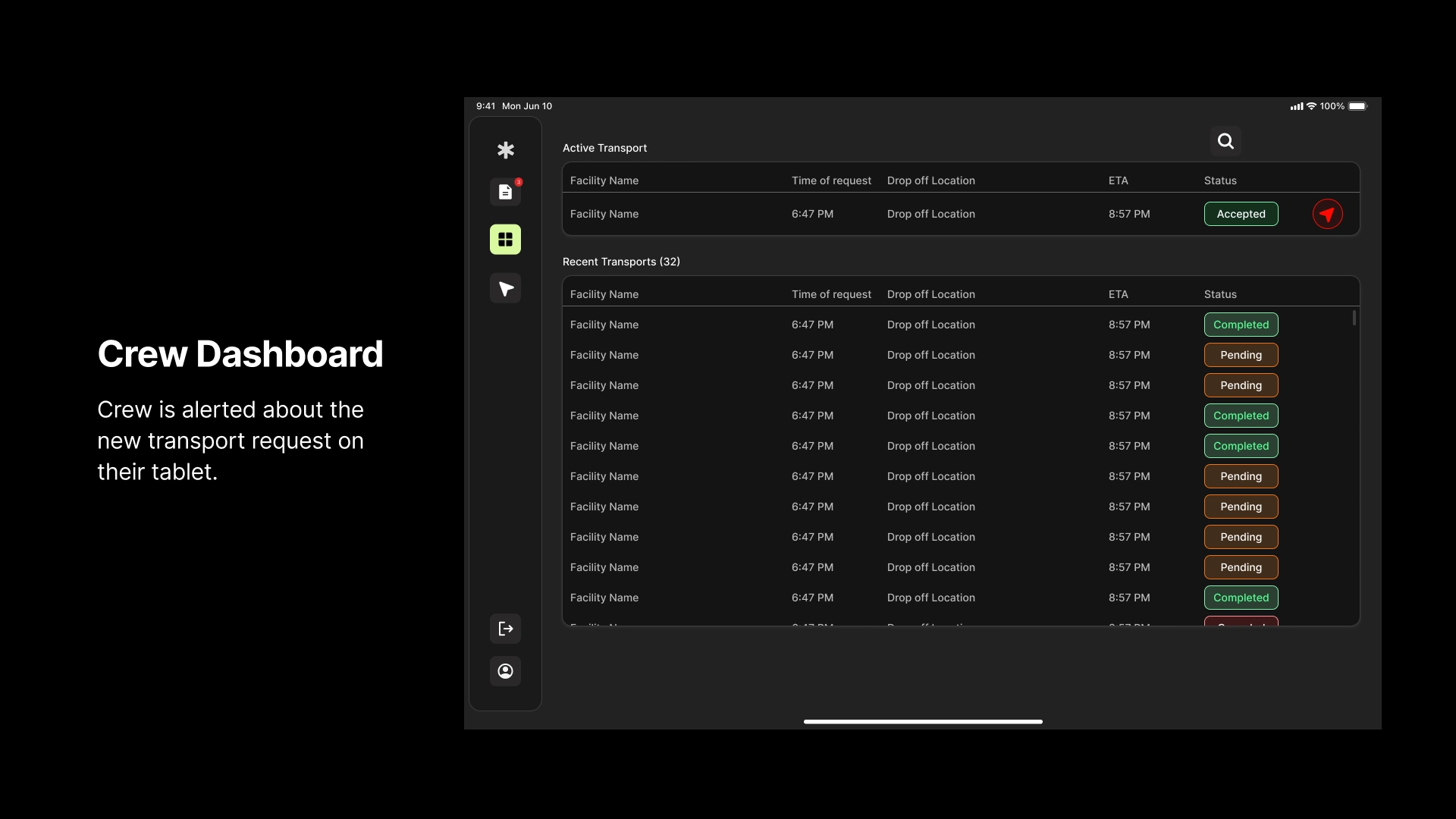Open documents icon with notification badge
This screenshot has width=1456, height=819.
[x=506, y=192]
